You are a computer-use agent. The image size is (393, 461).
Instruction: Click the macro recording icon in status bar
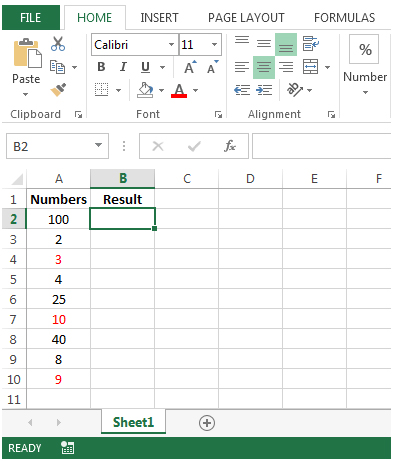pos(68,448)
